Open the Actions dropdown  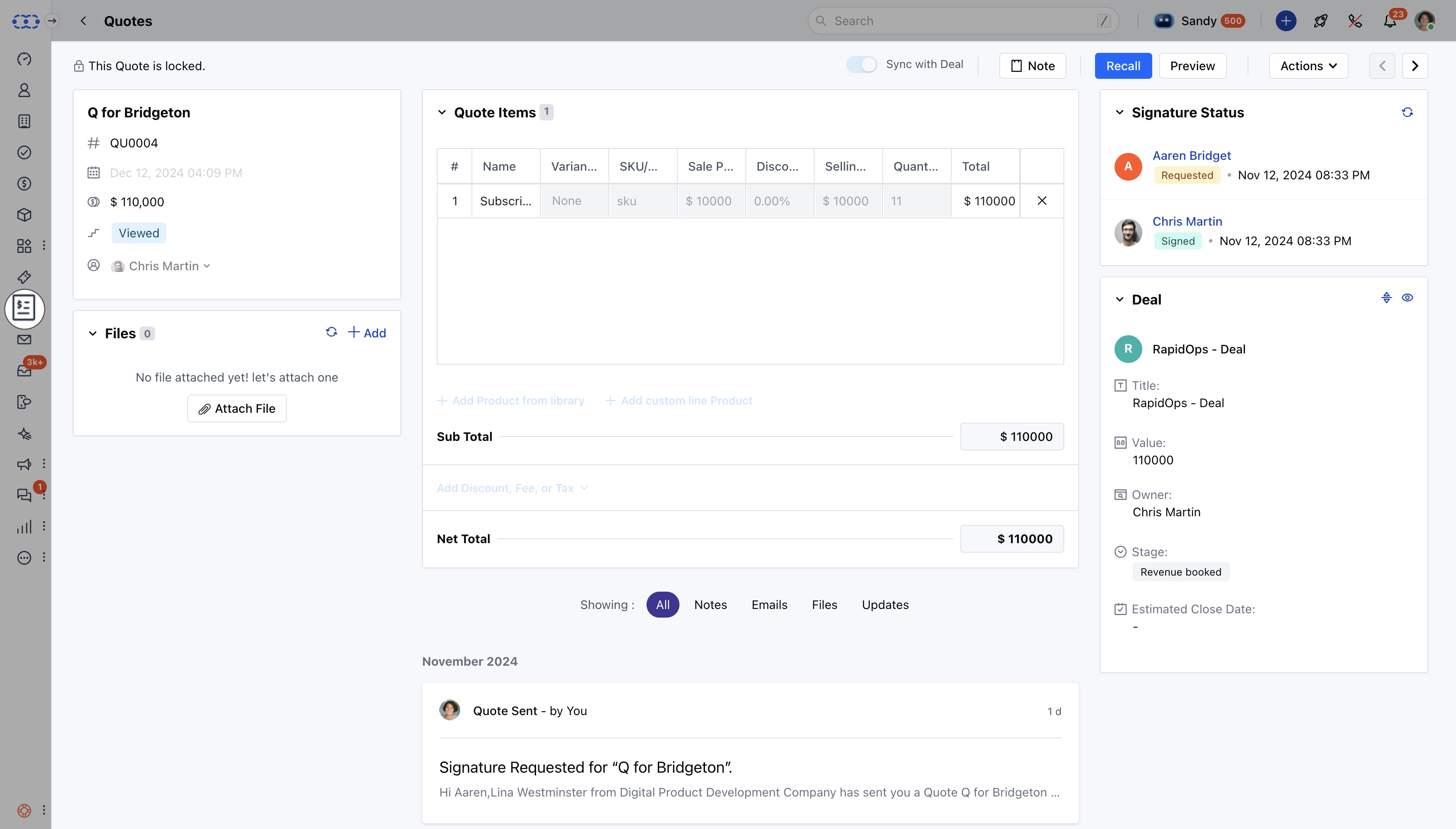pos(1309,66)
